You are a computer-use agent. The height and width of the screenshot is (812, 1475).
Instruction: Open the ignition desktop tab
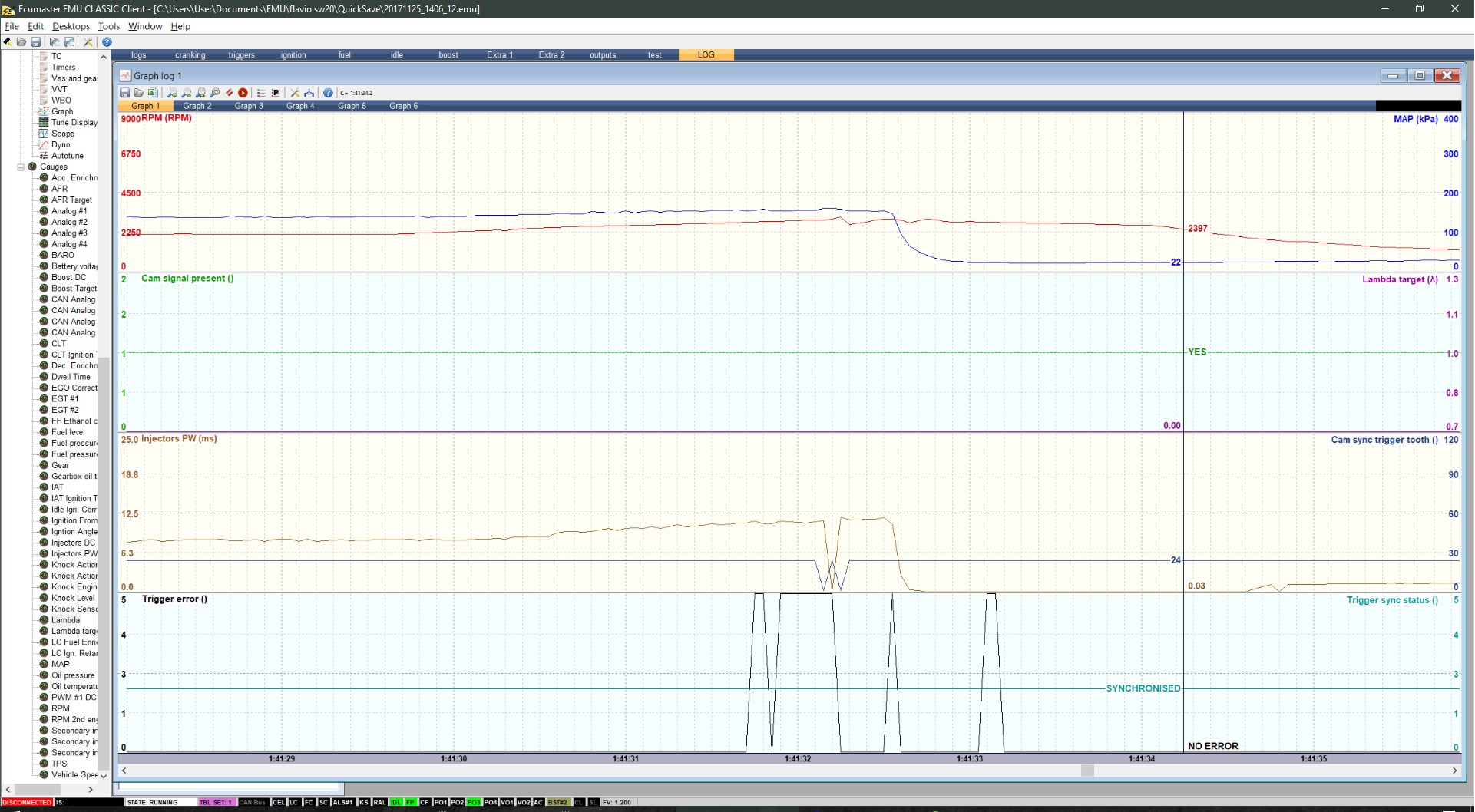293,55
